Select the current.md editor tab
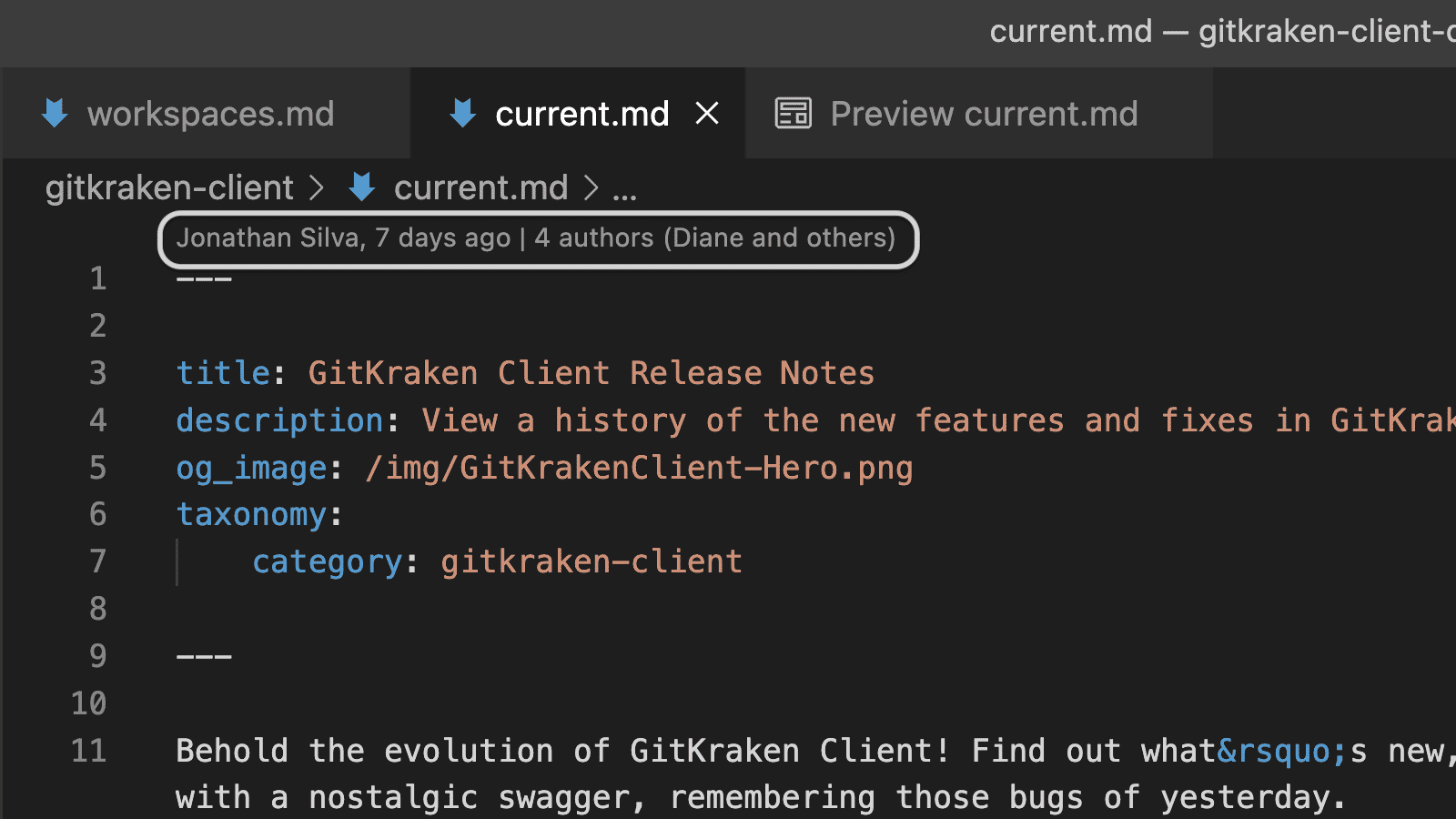The image size is (1456, 819). coord(581,113)
